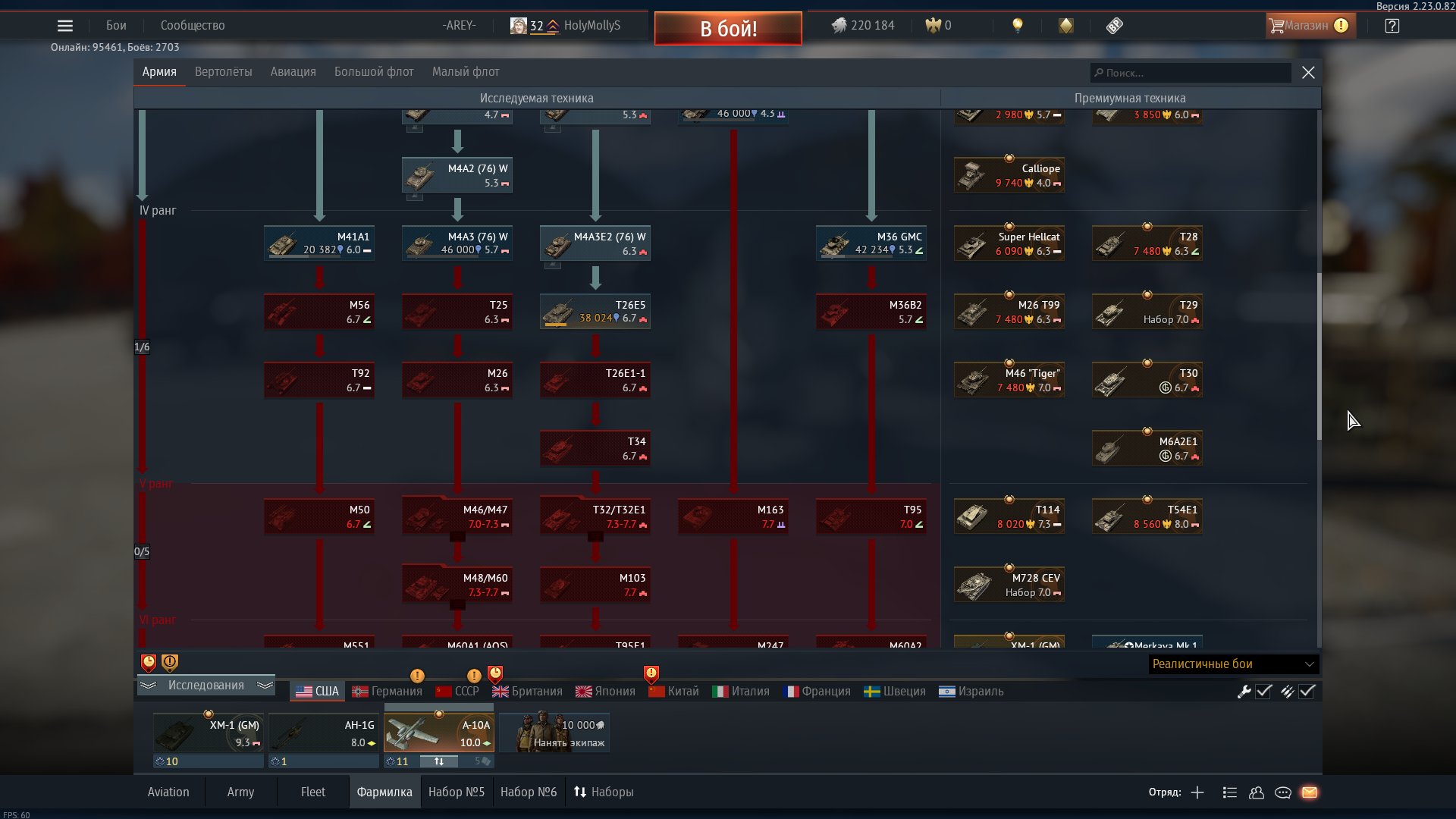
Task: Select the Германия nation tab
Action: click(387, 692)
